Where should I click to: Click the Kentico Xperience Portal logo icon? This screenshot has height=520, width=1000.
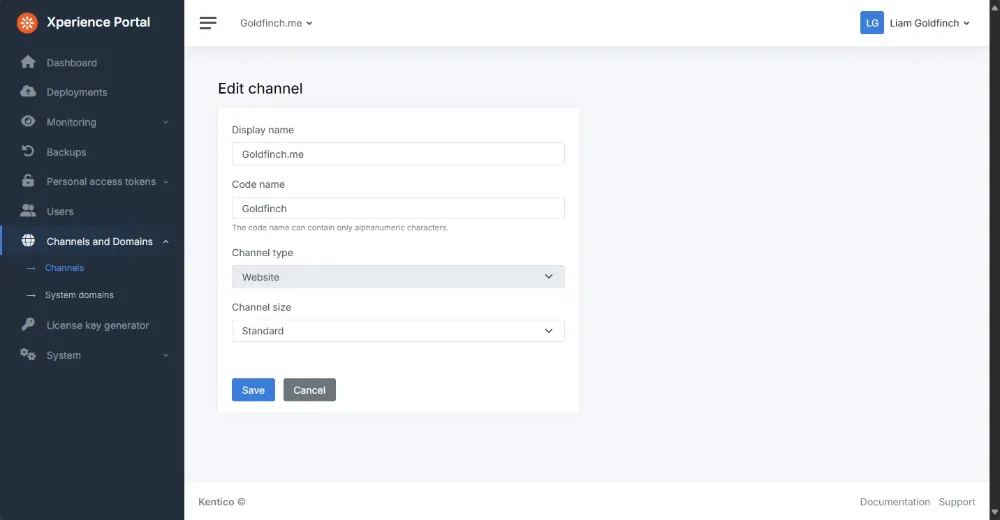[x=27, y=23]
